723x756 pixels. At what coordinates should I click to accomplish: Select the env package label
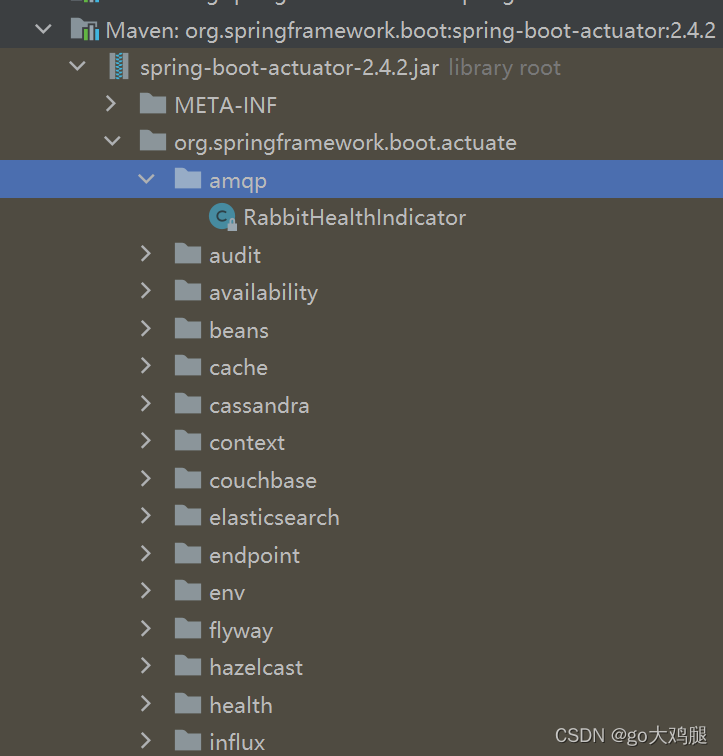click(x=227, y=593)
